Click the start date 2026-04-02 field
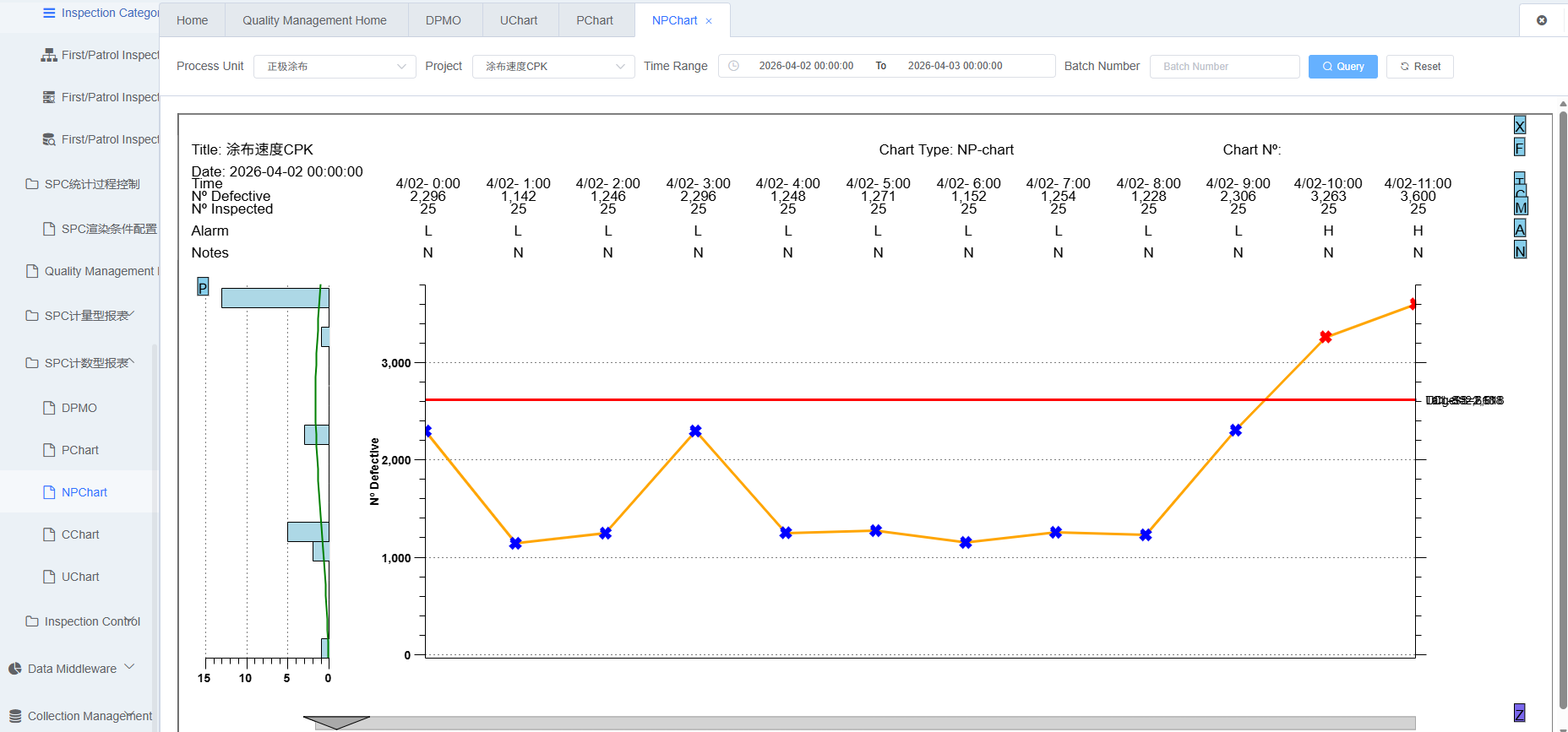The height and width of the screenshot is (732, 1568). click(x=806, y=66)
